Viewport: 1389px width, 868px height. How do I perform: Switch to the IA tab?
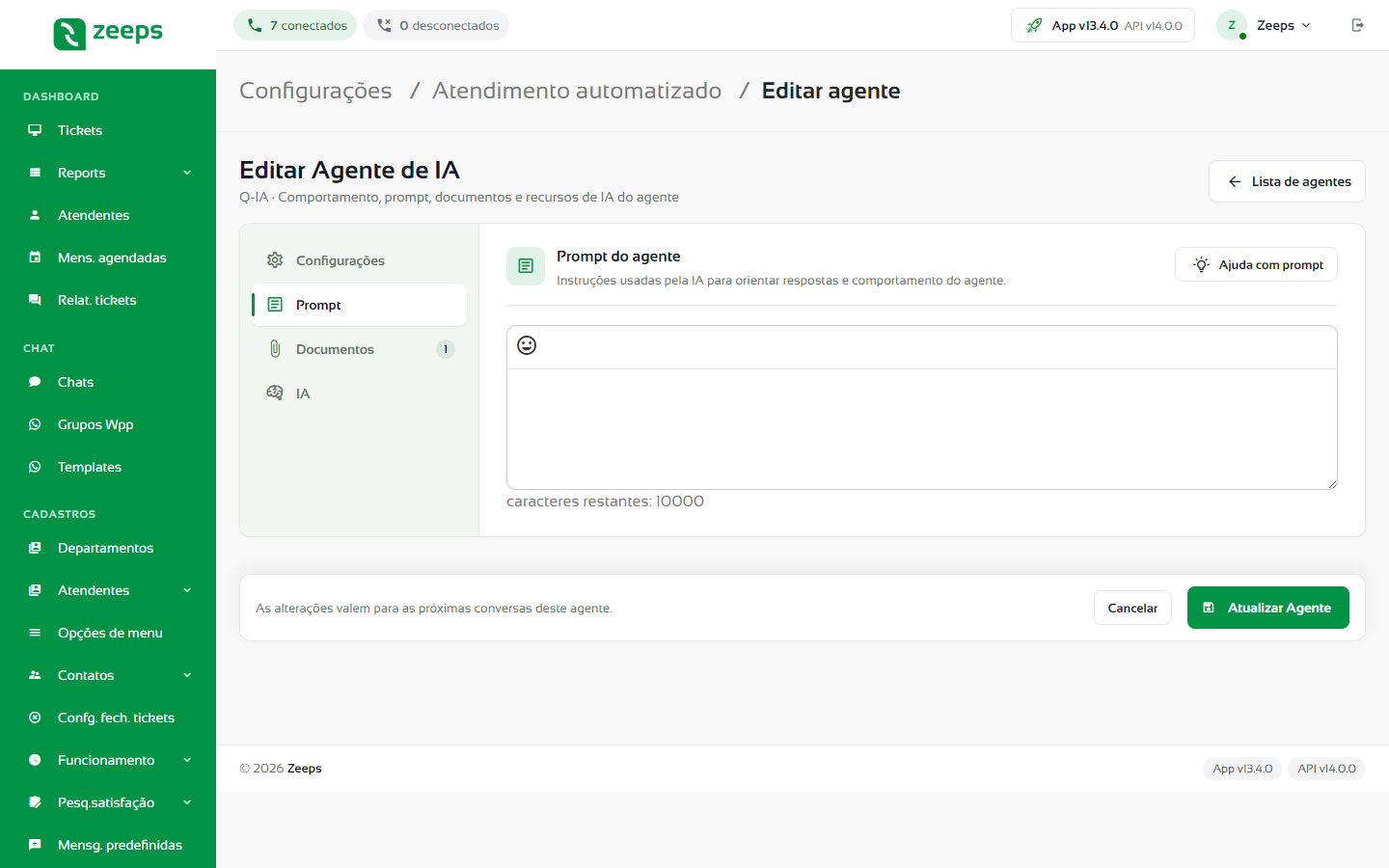point(360,393)
